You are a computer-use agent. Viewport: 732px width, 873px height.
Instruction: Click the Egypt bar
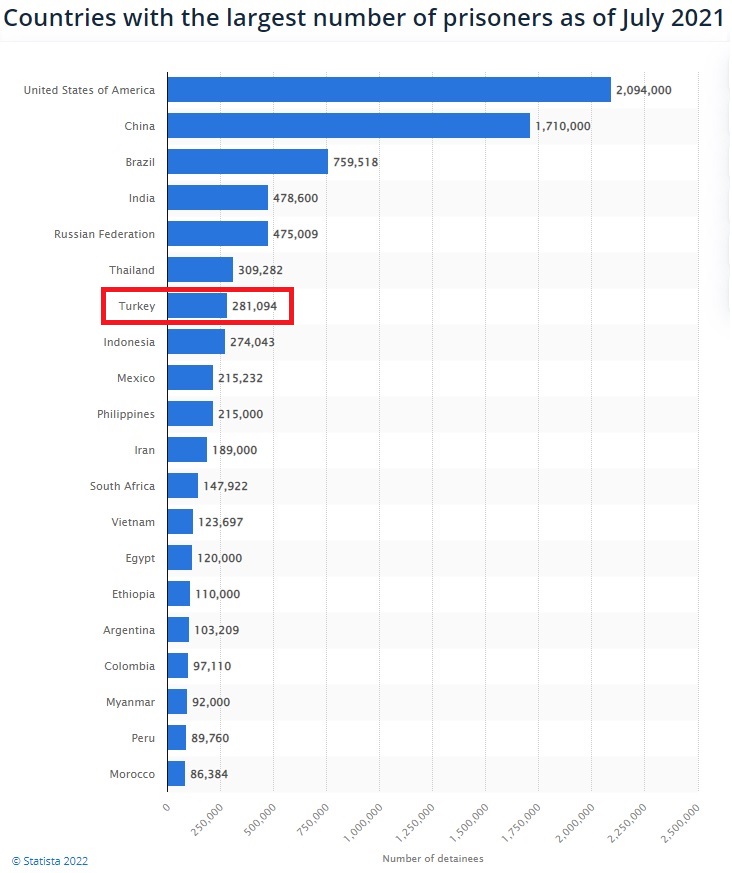[179, 558]
